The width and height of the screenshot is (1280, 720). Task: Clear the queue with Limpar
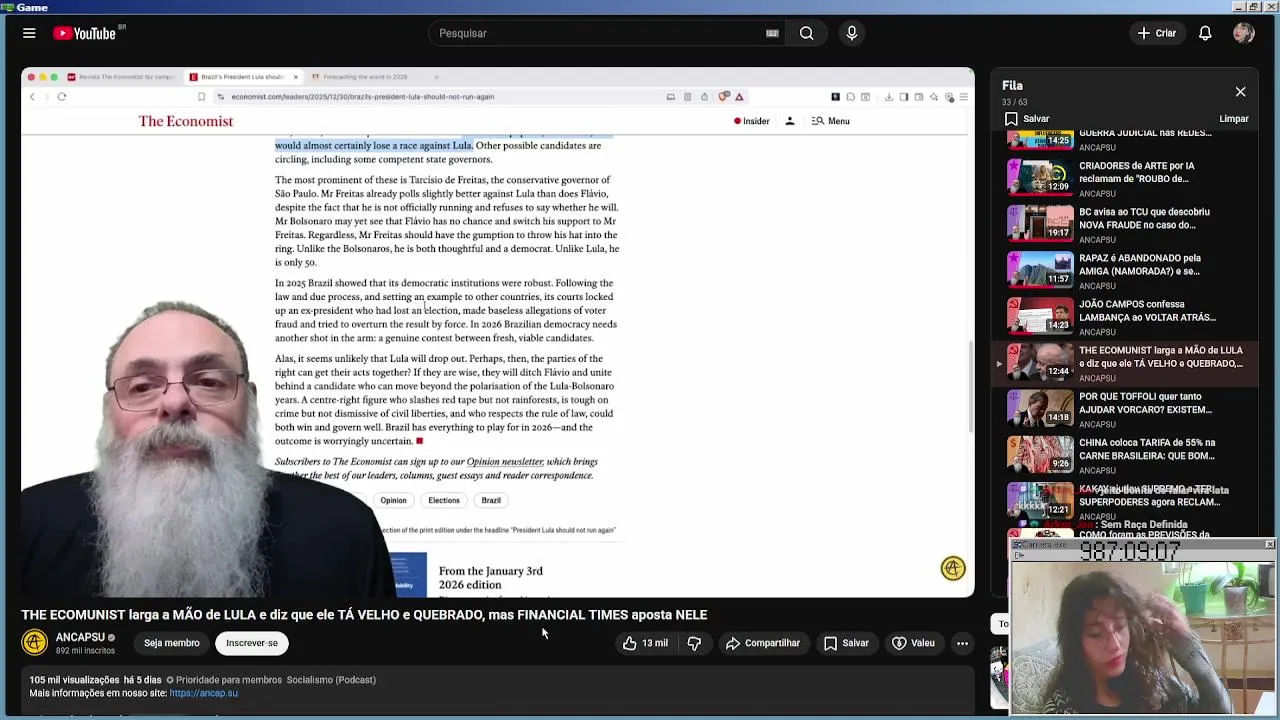pyautogui.click(x=1234, y=118)
